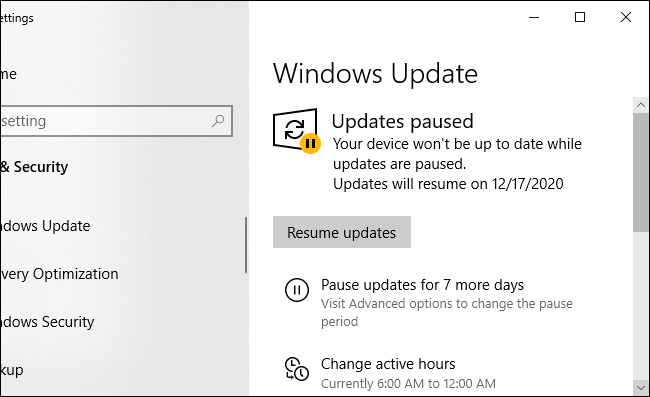Close the Settings window

626,17
